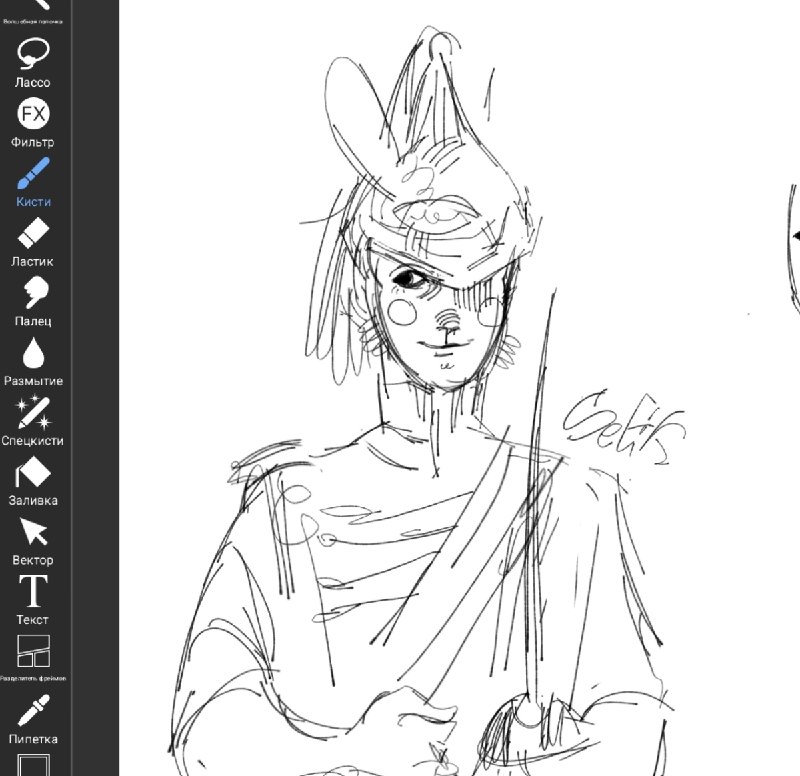This screenshot has width=800, height=776.
Task: Open the Фильтр (FX Filter) tool
Action: click(33, 123)
